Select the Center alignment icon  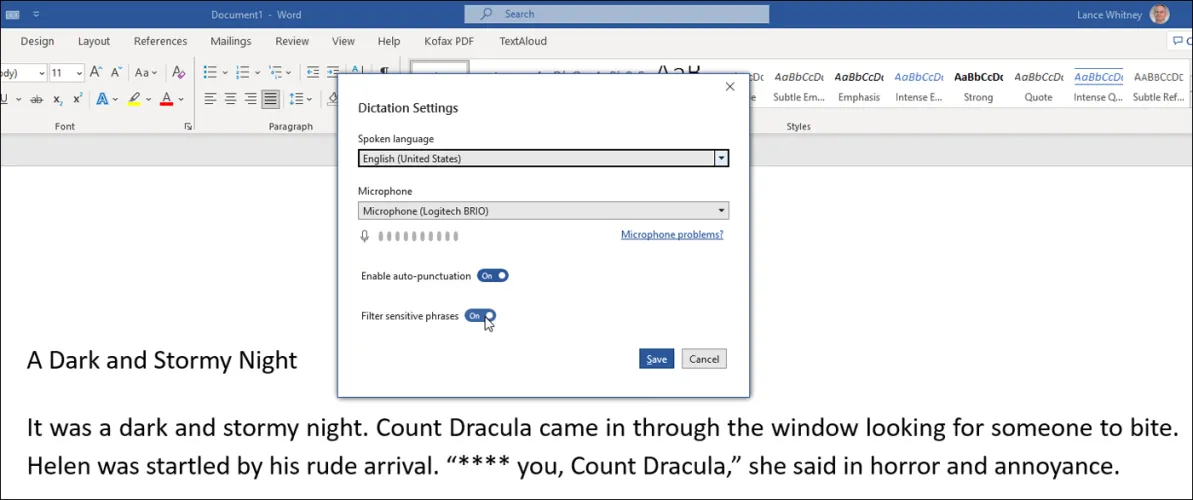click(x=230, y=99)
